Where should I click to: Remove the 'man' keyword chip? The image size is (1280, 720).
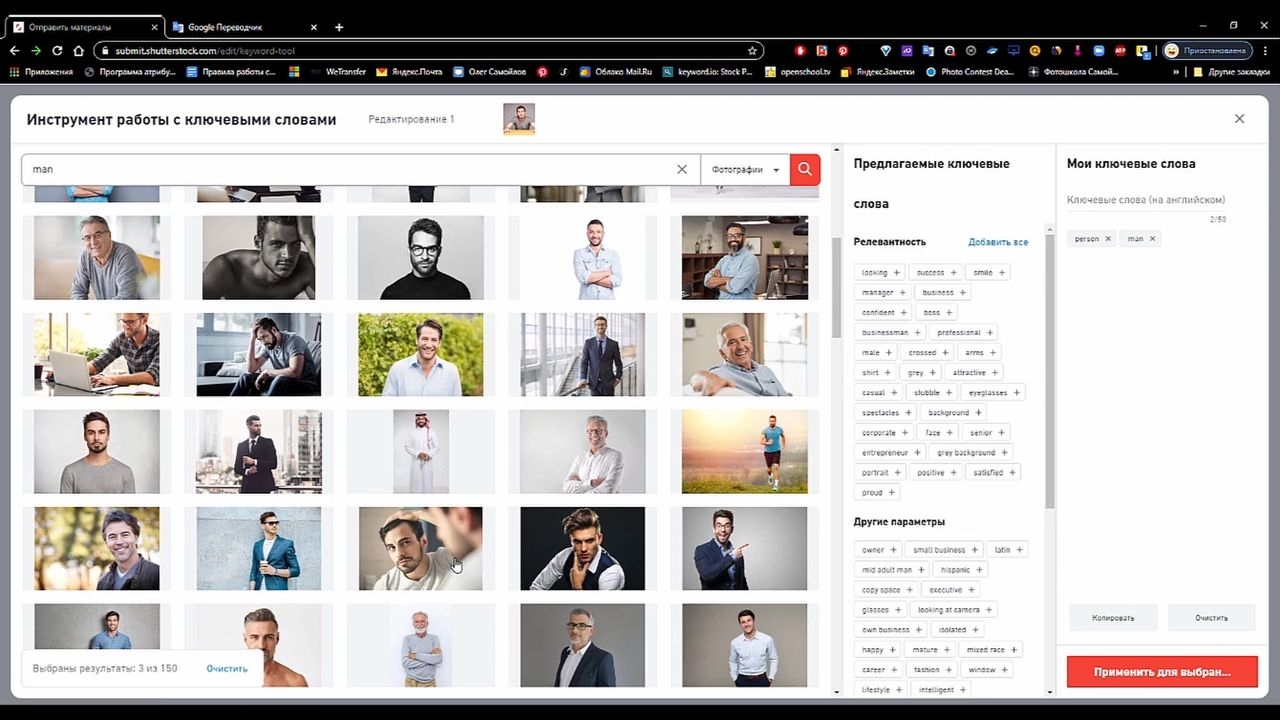1152,239
